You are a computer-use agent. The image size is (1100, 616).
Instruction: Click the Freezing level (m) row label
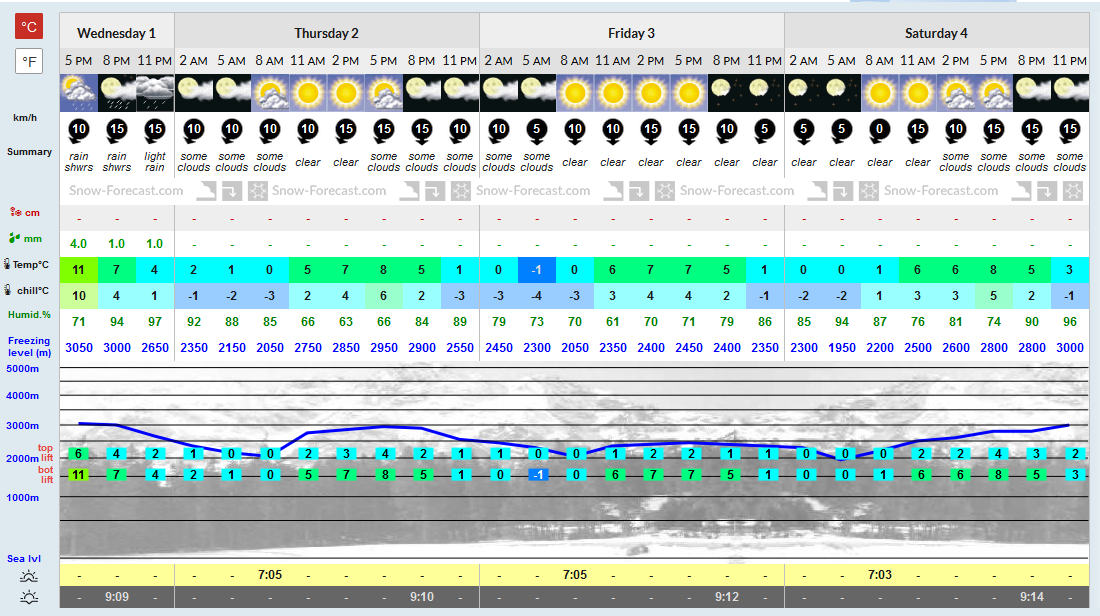tap(29, 346)
